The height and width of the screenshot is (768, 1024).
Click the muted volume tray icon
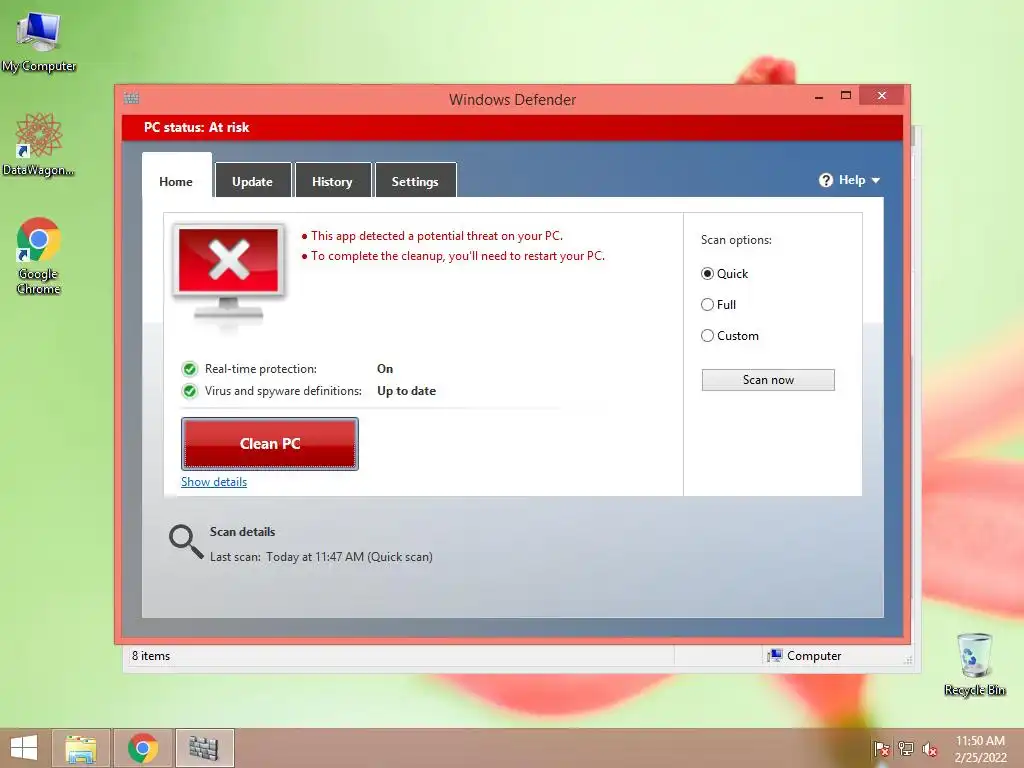point(930,749)
